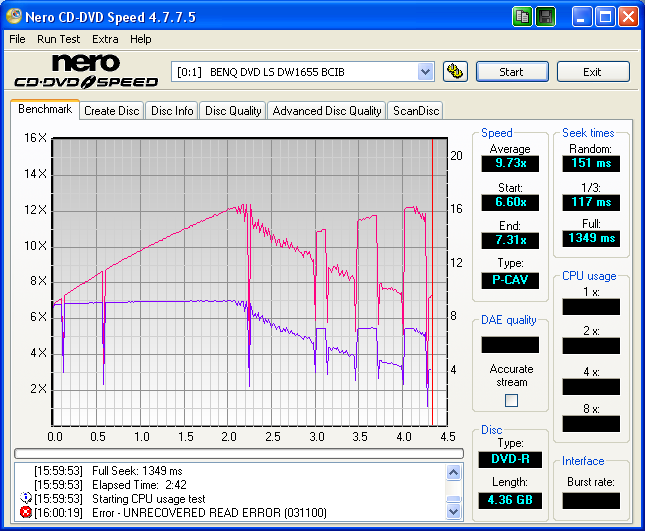Image resolution: width=645 pixels, height=531 pixels.
Task: Click the empty CPU usage 8x field
Action: pos(591,424)
